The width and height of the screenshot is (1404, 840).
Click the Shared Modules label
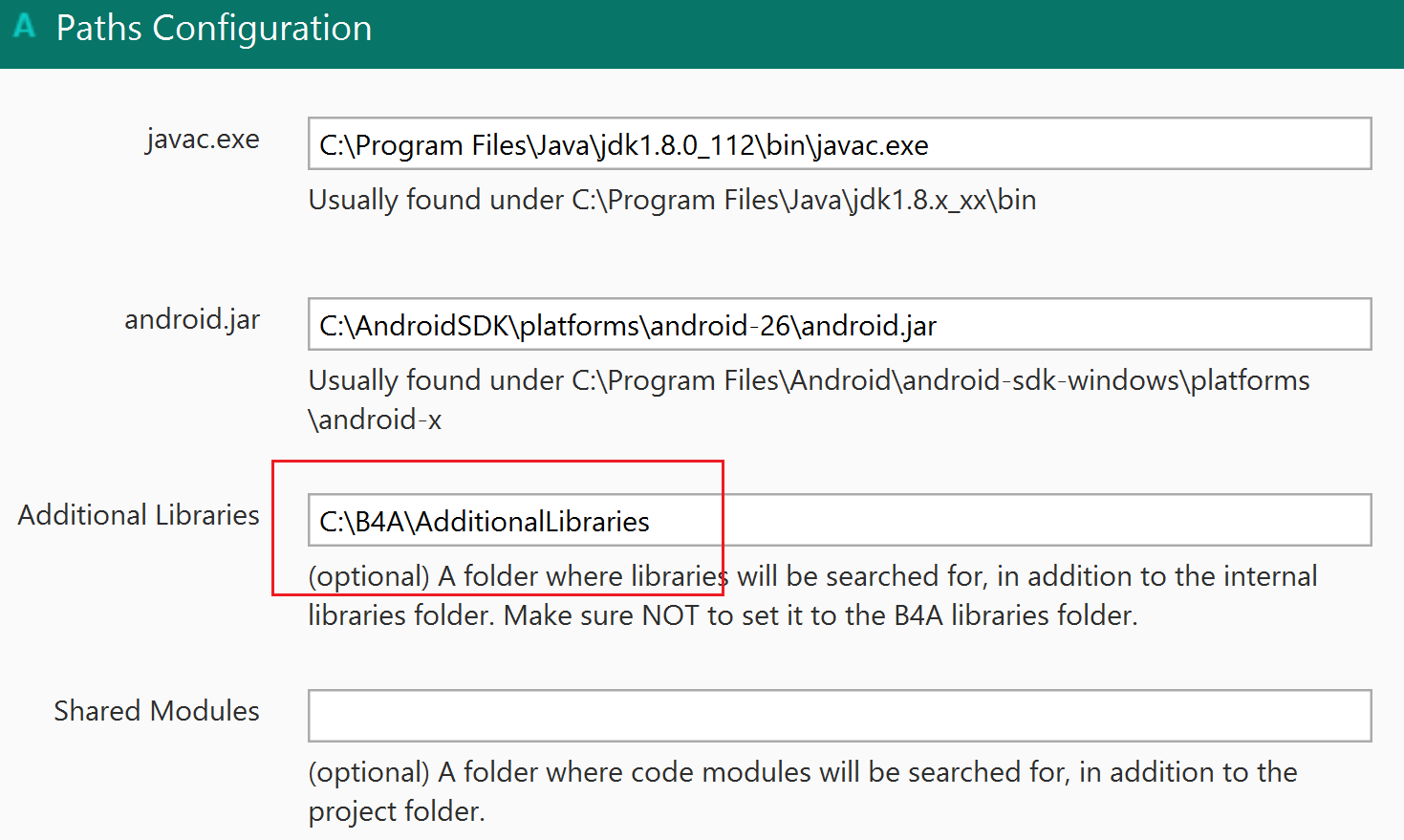157,711
